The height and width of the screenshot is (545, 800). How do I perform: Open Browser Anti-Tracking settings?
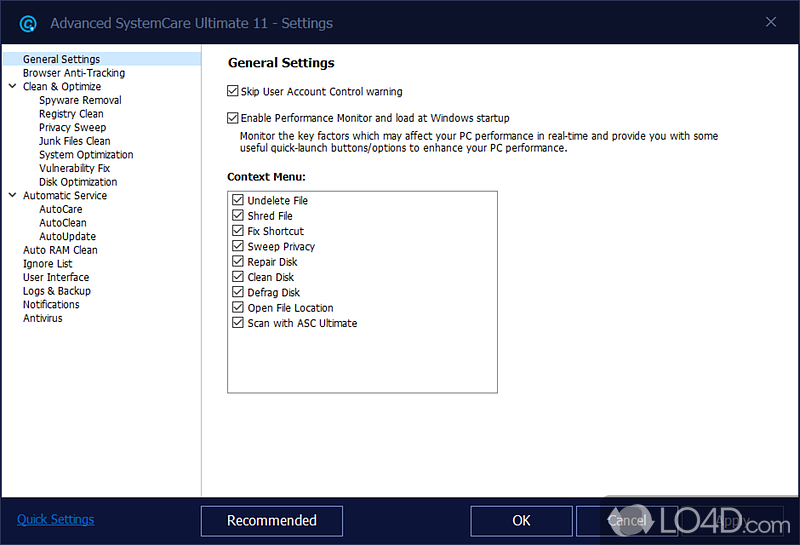click(74, 73)
